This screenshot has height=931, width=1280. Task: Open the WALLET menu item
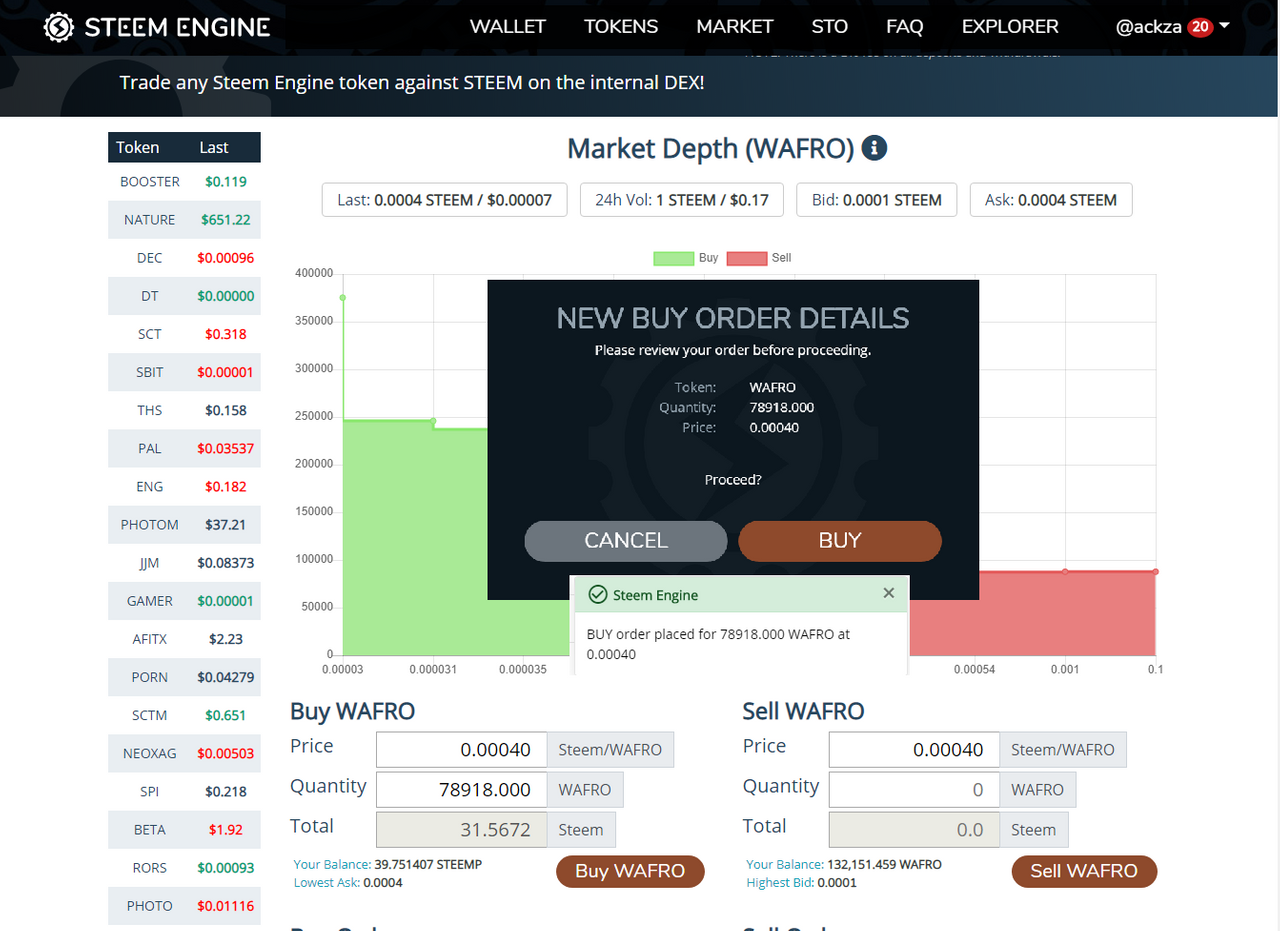tap(508, 27)
